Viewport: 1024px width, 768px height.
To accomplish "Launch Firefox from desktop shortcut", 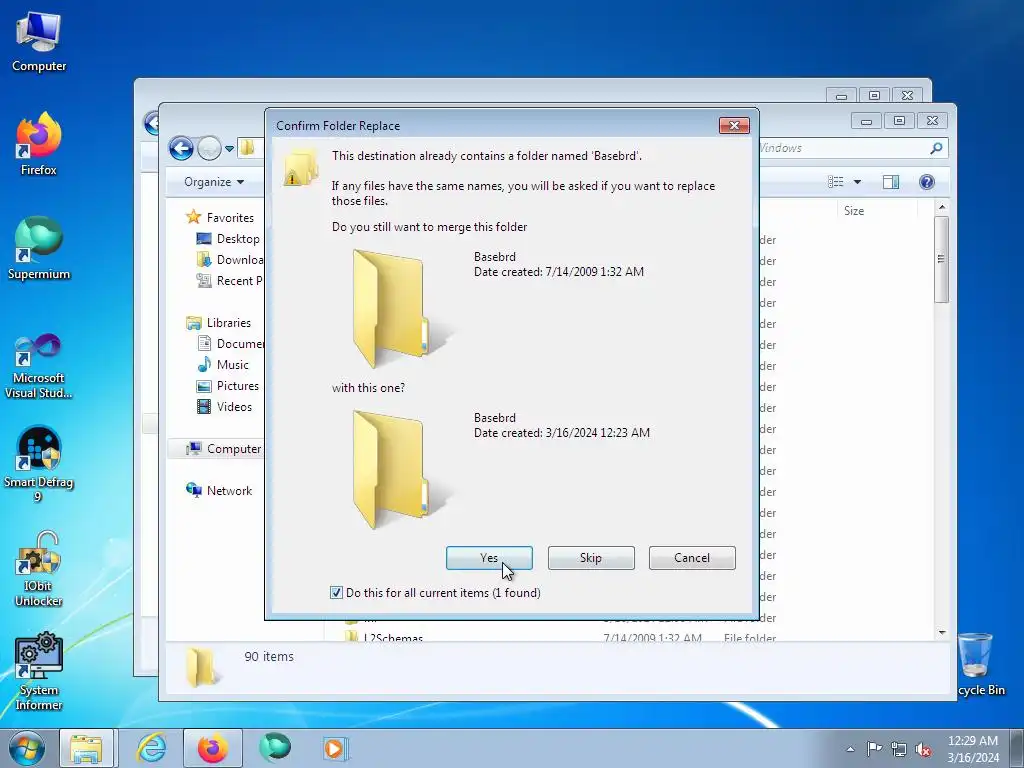I will click(x=39, y=144).
